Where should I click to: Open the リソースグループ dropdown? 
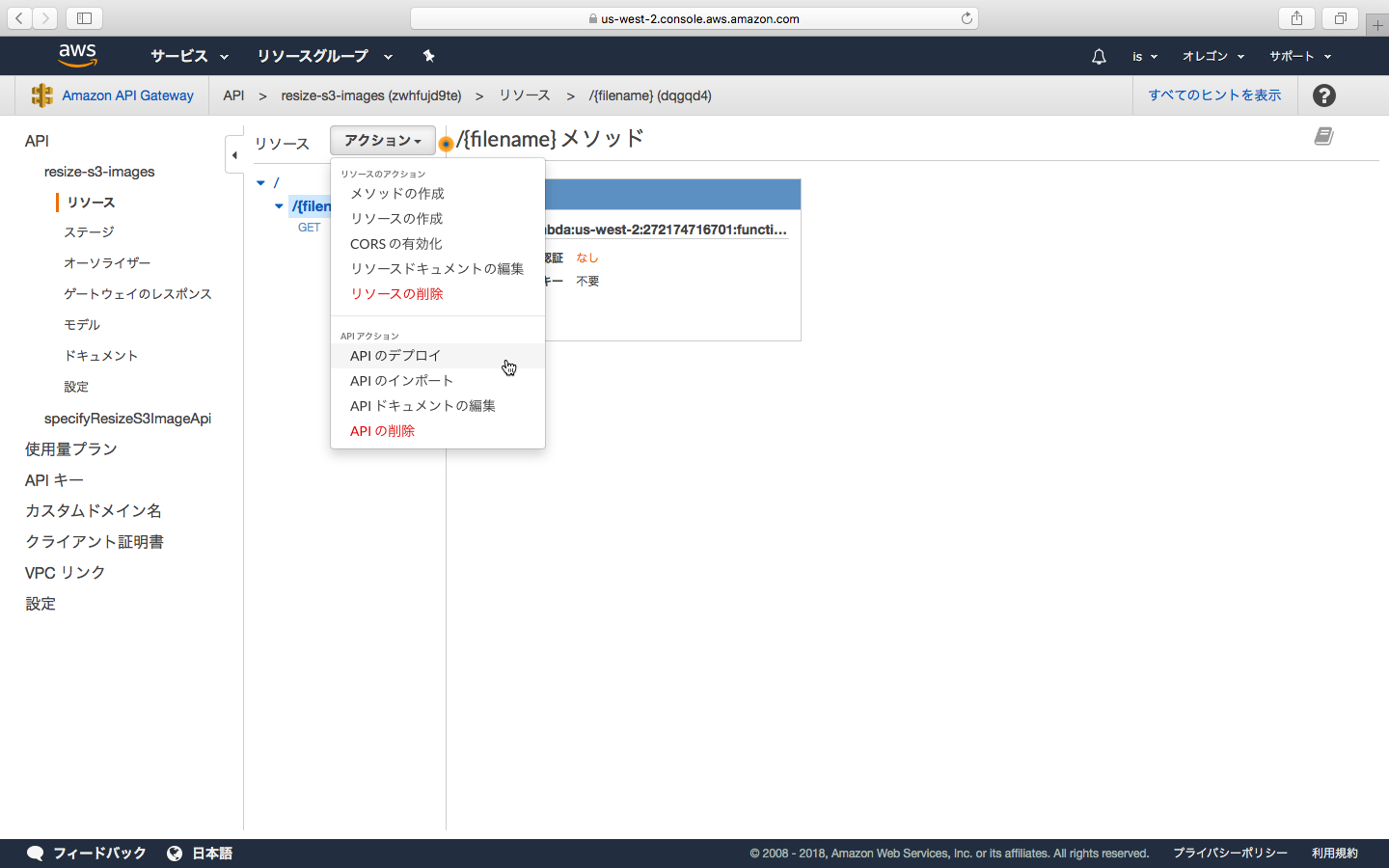324,56
